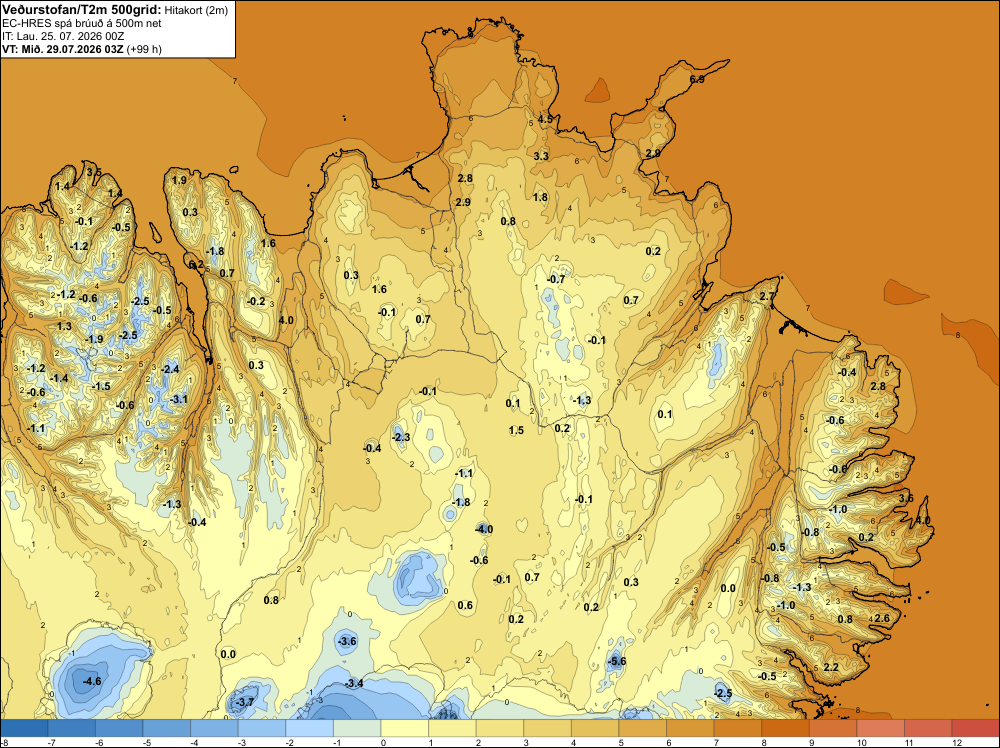This screenshot has width=1000, height=748.
Task: Select the legend color block between -8 and -7
Action: (x=24, y=728)
